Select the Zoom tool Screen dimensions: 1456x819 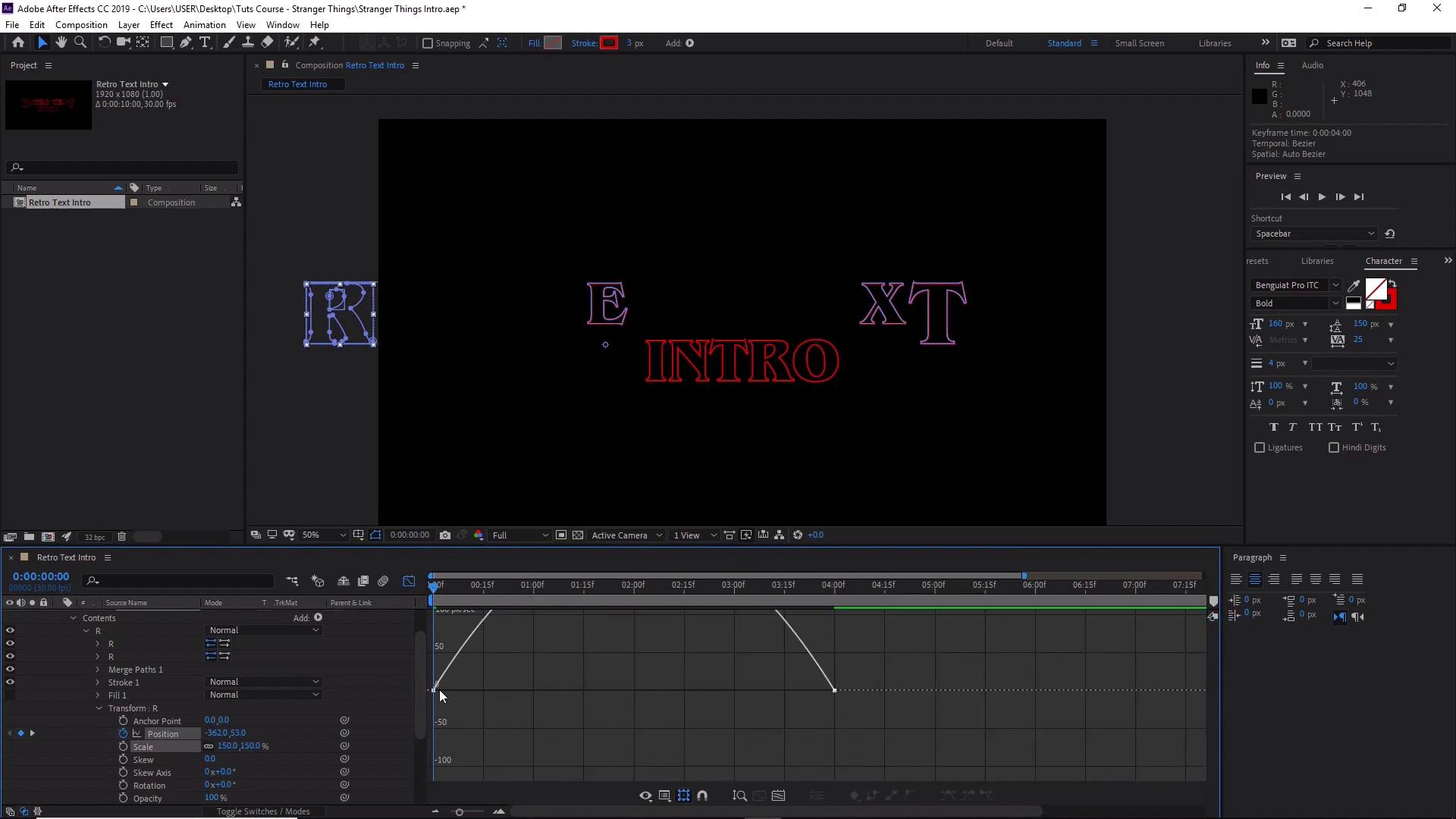tap(80, 42)
